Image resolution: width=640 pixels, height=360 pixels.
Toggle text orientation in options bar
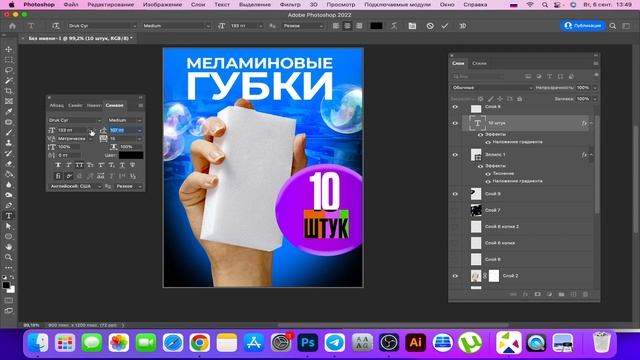tap(56, 26)
